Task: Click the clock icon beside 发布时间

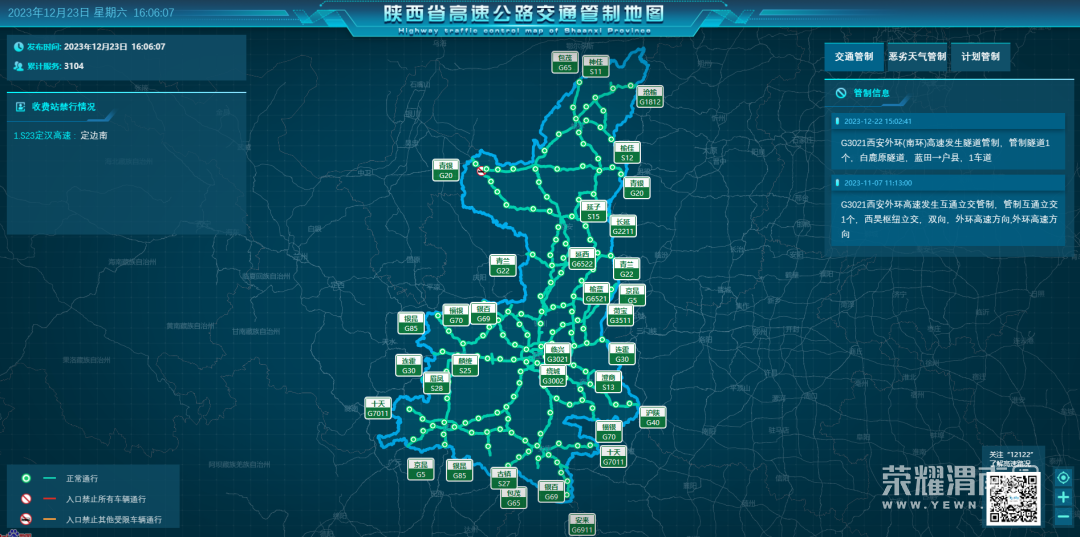Action: point(19,47)
